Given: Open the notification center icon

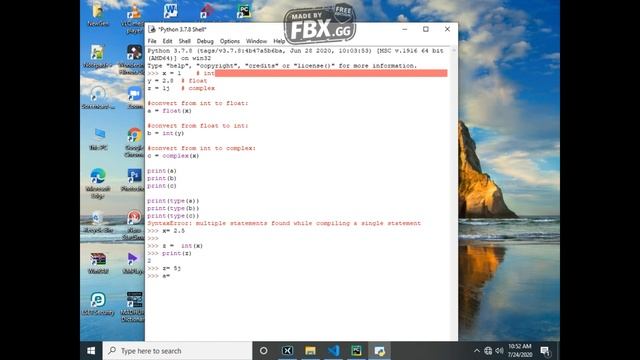Looking at the screenshot, I should (545, 351).
